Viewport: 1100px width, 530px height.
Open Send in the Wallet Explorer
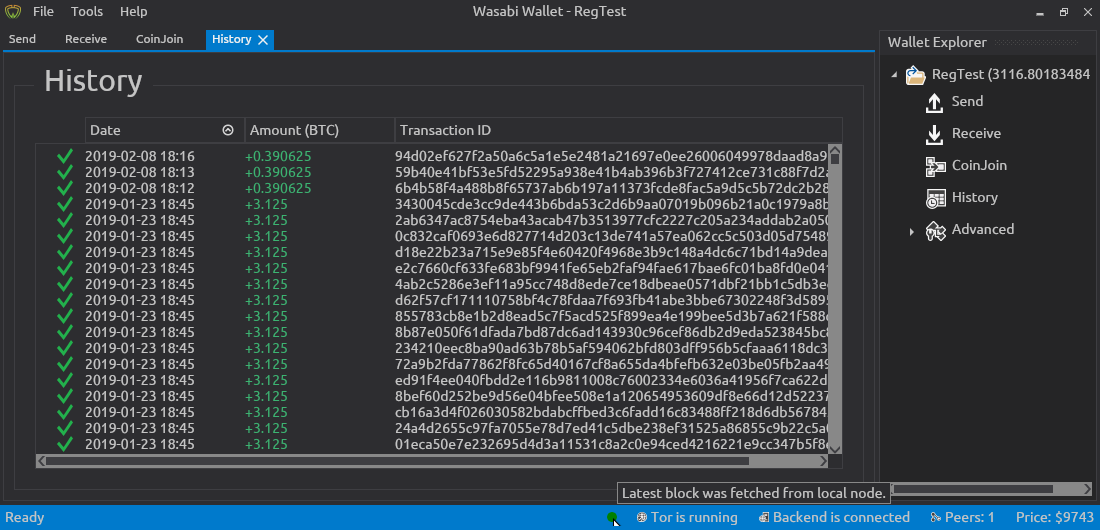(x=967, y=102)
